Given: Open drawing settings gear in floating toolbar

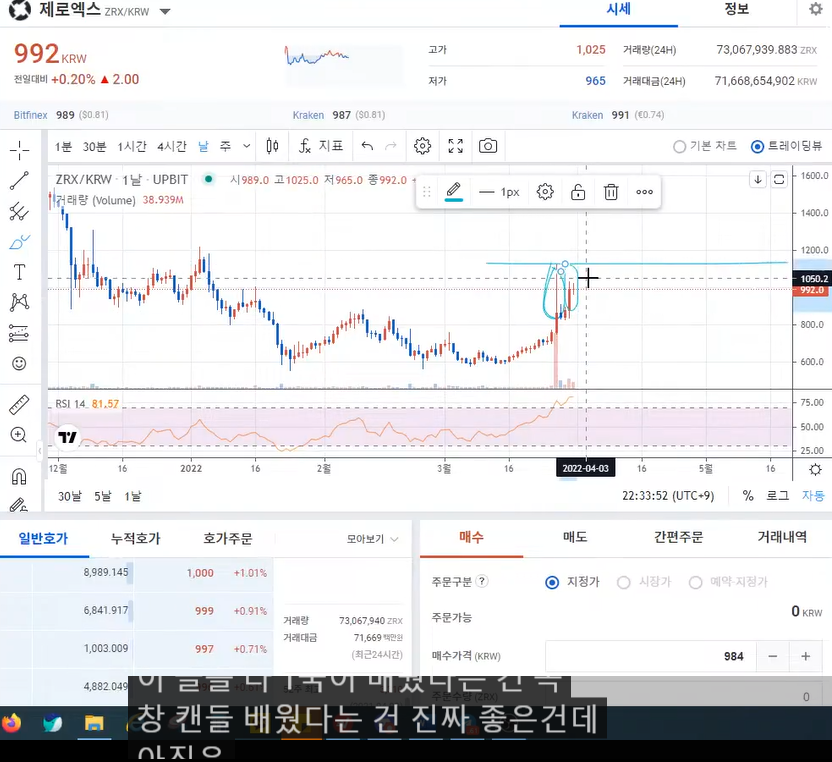Looking at the screenshot, I should pos(545,192).
